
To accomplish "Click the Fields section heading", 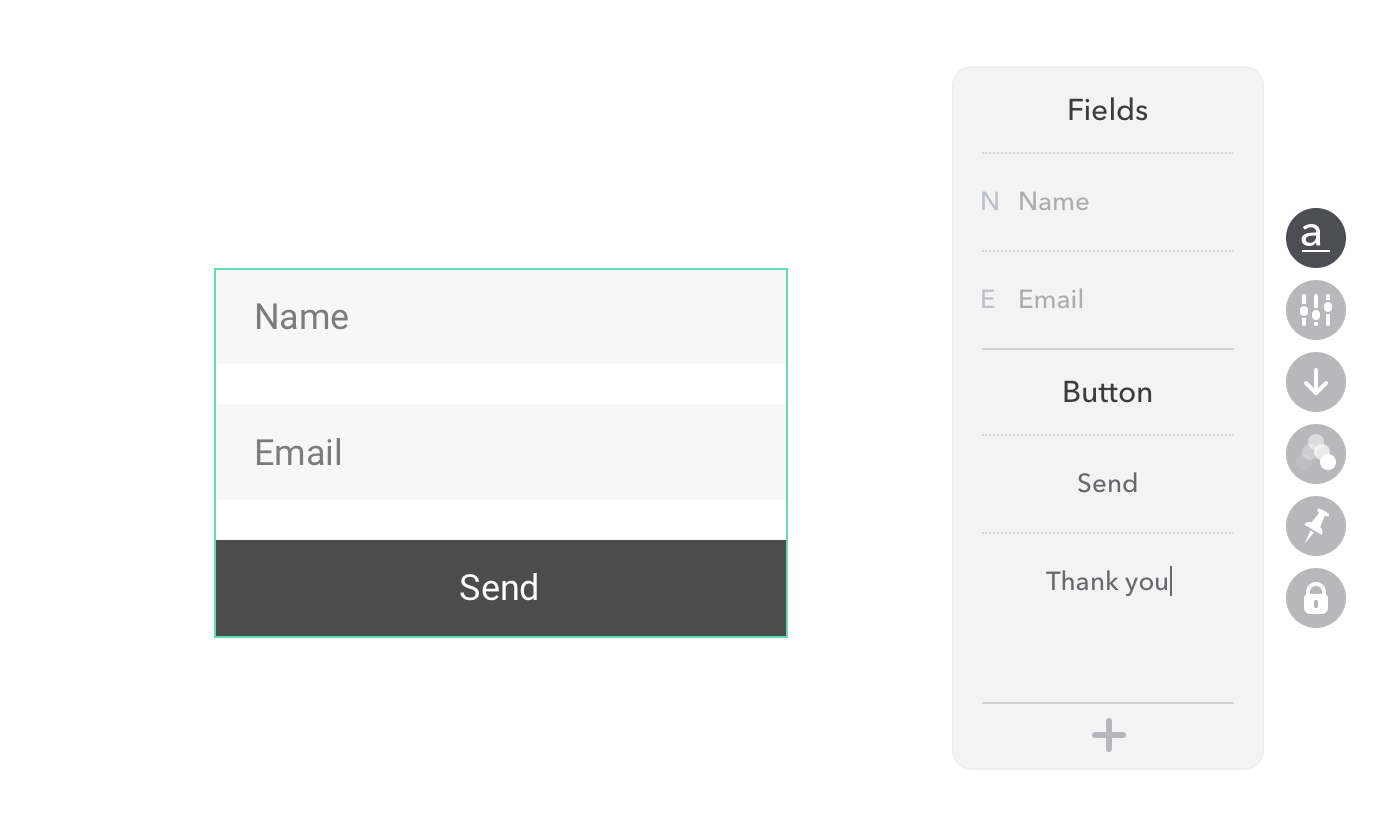I will point(1107,110).
